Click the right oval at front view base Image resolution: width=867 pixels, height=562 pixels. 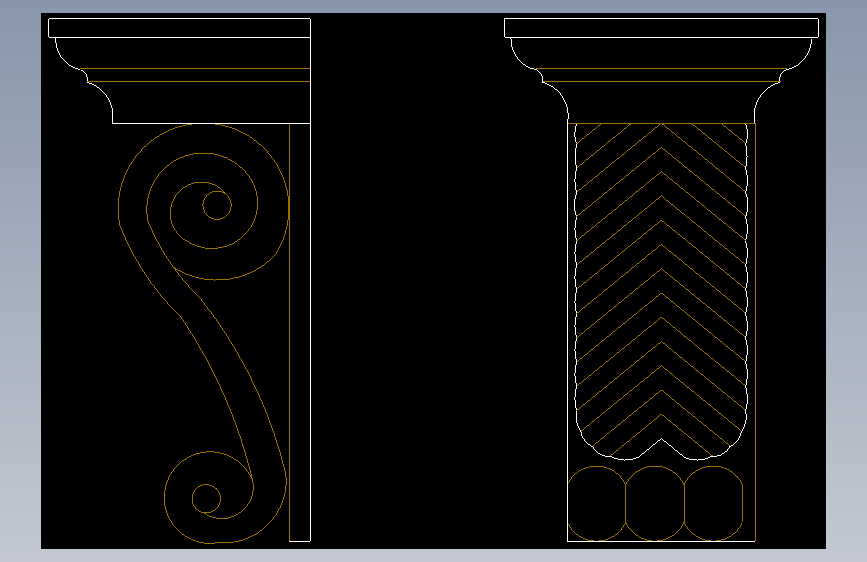tap(713, 503)
